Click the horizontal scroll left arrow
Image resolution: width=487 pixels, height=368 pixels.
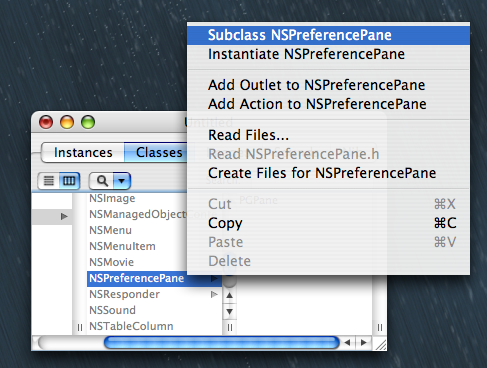tap(347, 343)
